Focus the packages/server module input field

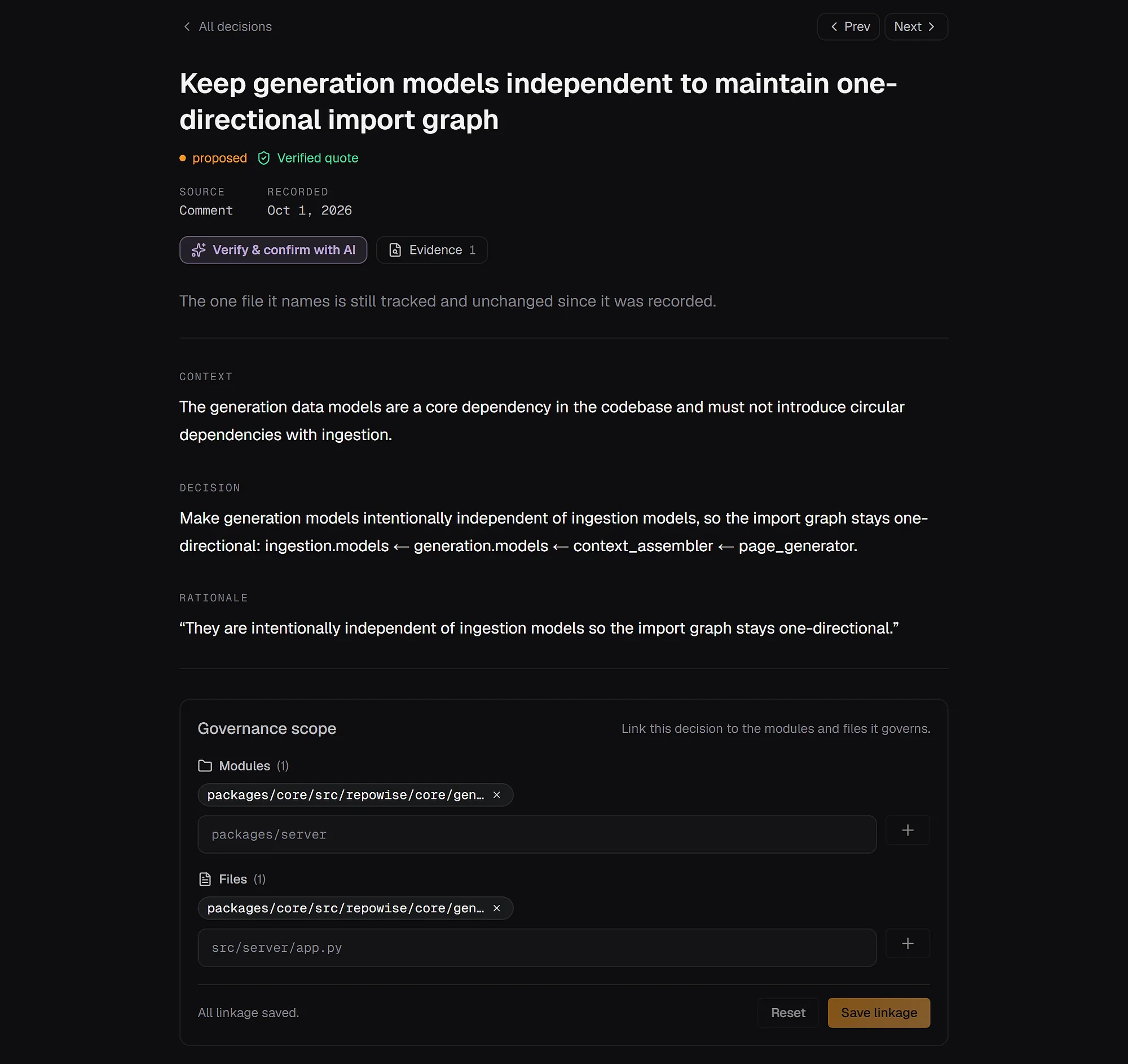click(537, 835)
